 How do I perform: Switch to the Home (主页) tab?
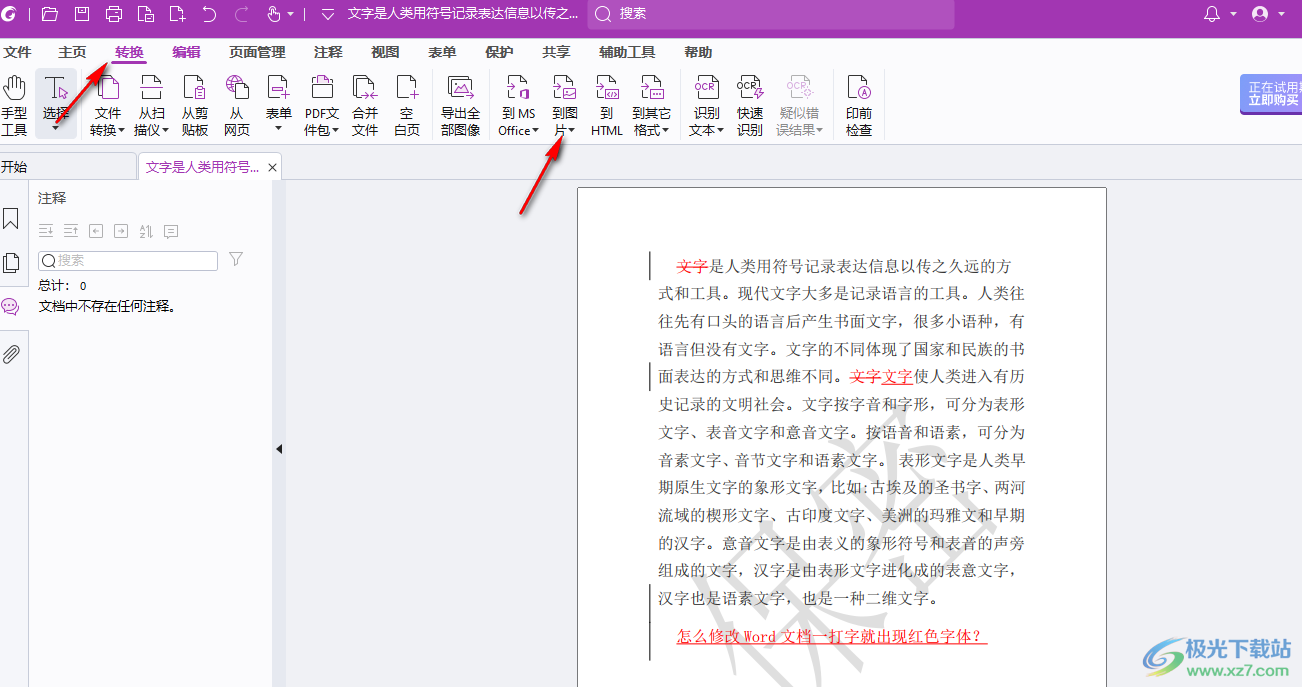[72, 52]
